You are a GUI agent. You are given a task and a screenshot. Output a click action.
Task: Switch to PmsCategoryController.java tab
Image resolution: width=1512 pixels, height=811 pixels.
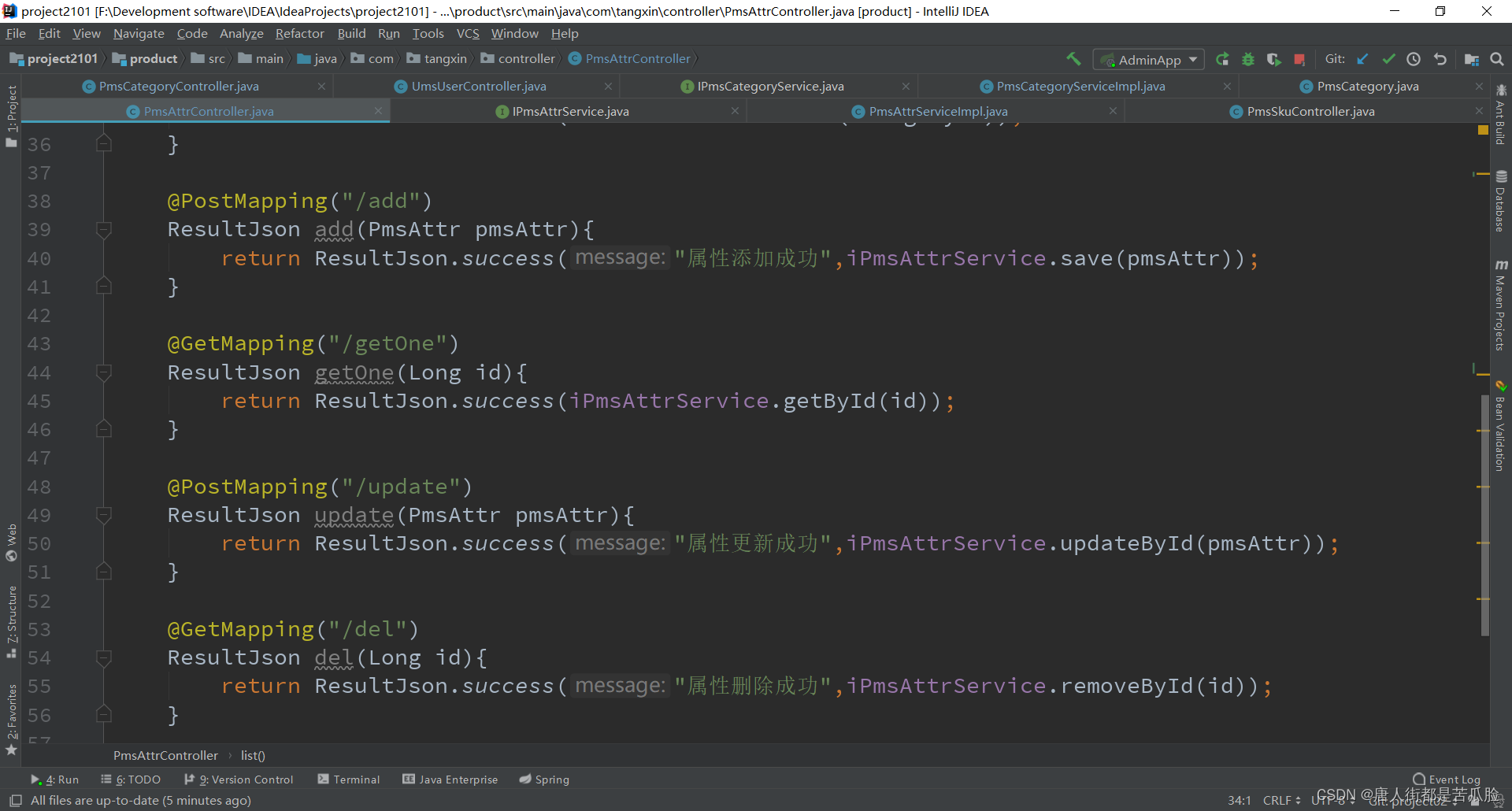coord(179,86)
